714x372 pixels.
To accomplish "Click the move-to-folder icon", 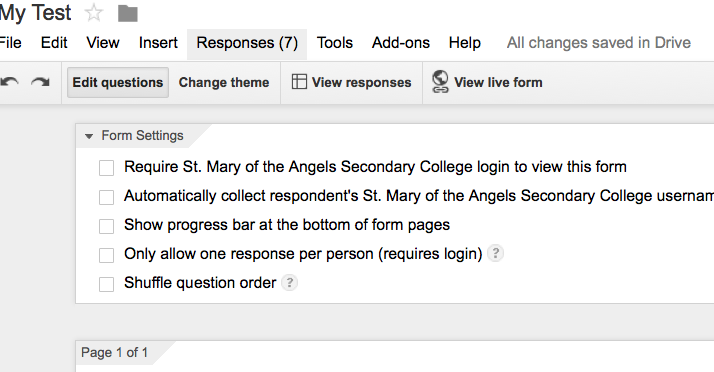I will (128, 14).
